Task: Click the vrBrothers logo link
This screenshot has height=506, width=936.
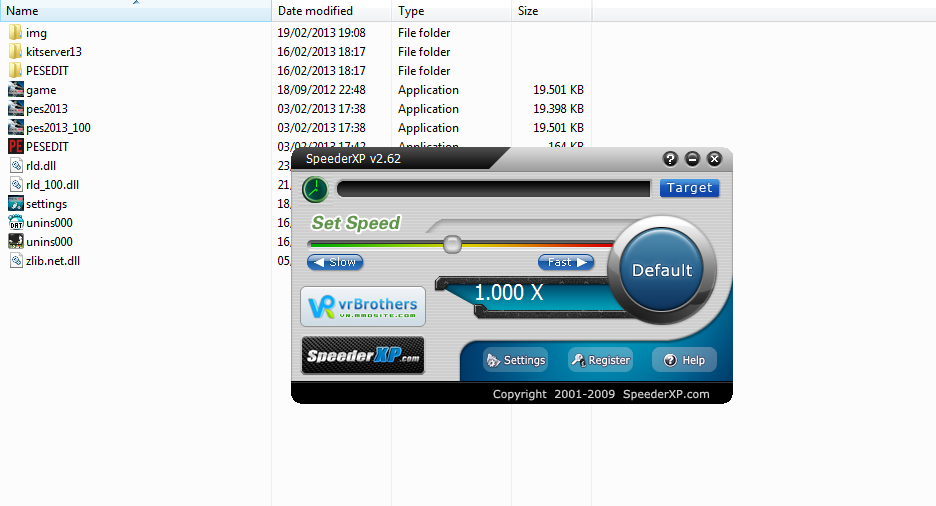Action: pos(363,307)
